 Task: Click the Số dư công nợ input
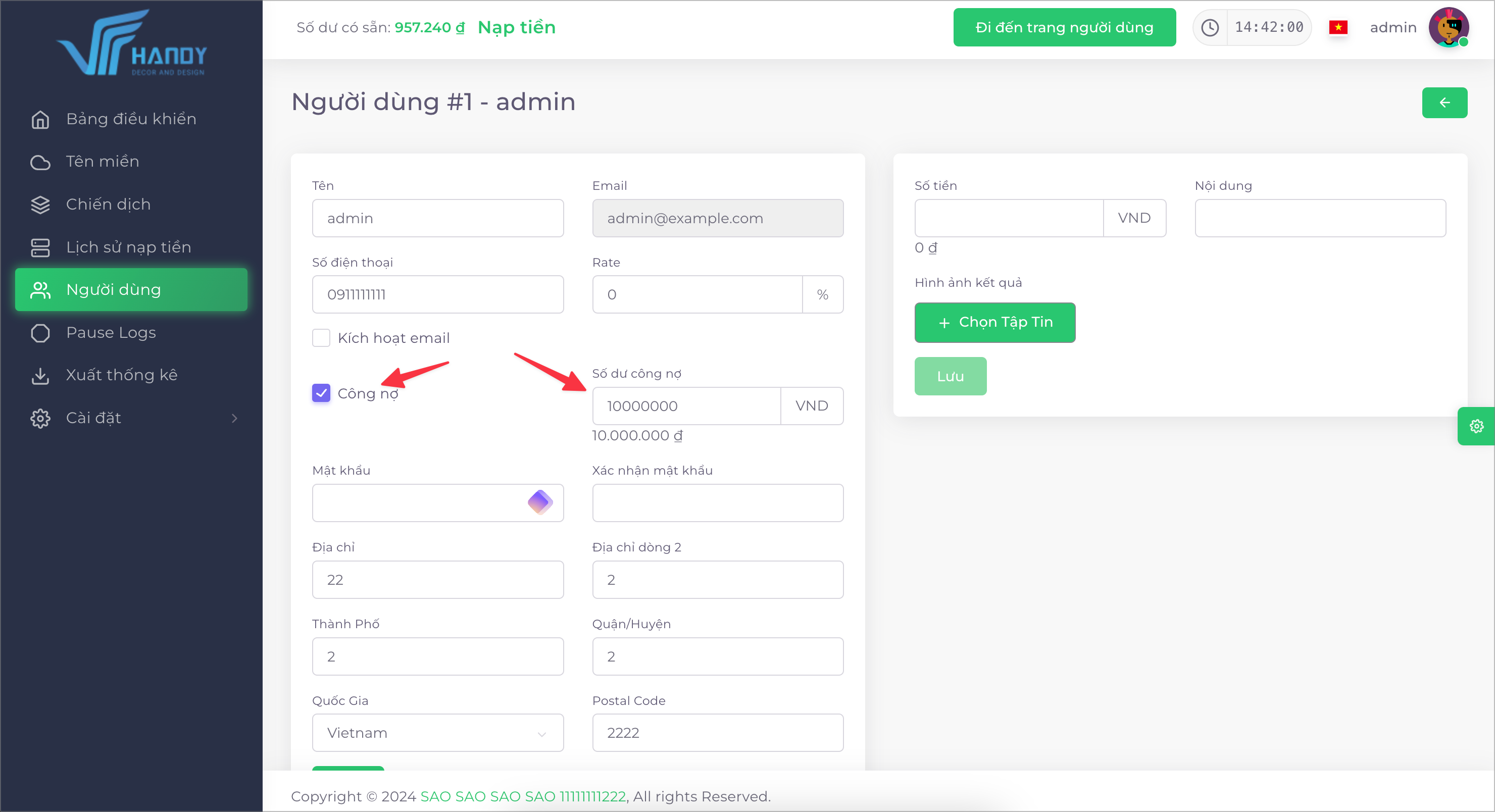click(686, 405)
